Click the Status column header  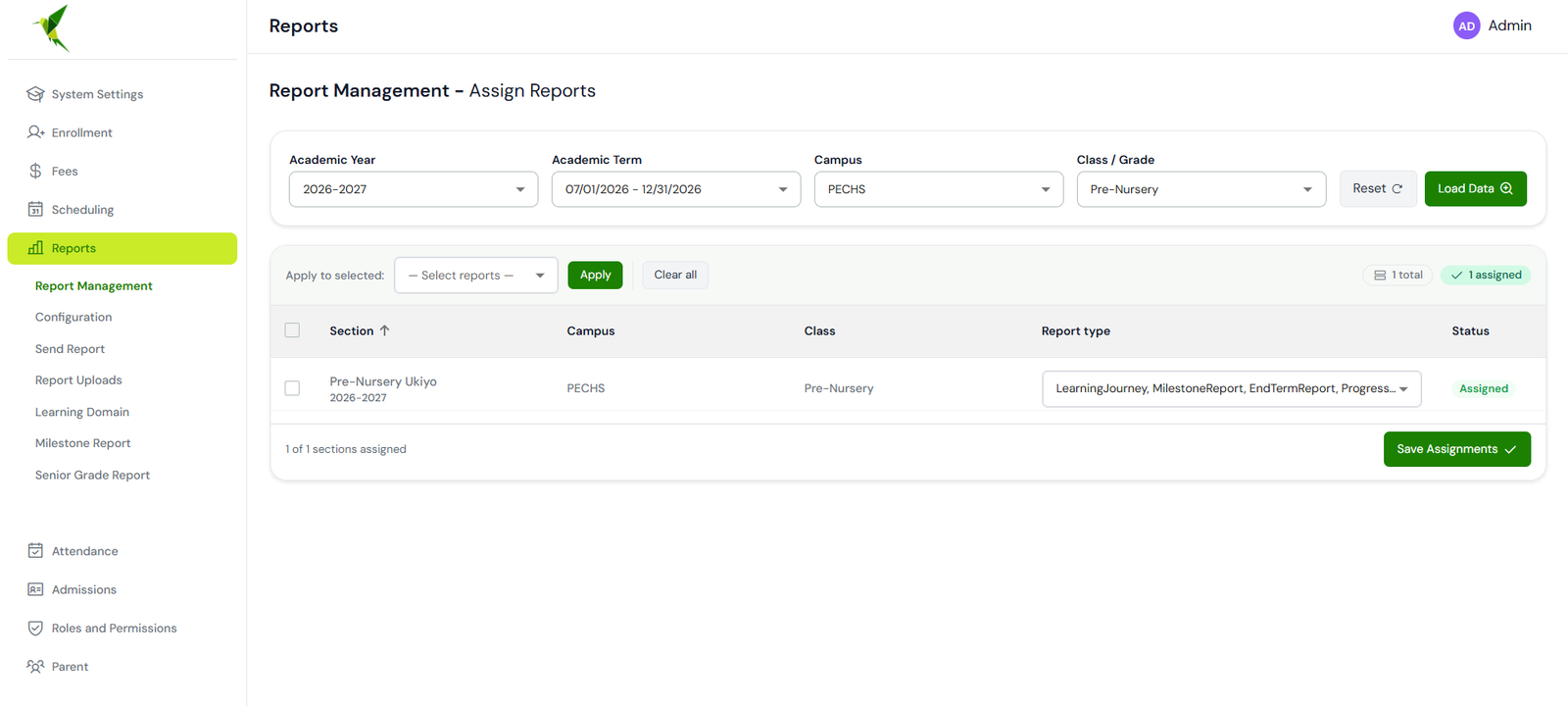(1470, 331)
